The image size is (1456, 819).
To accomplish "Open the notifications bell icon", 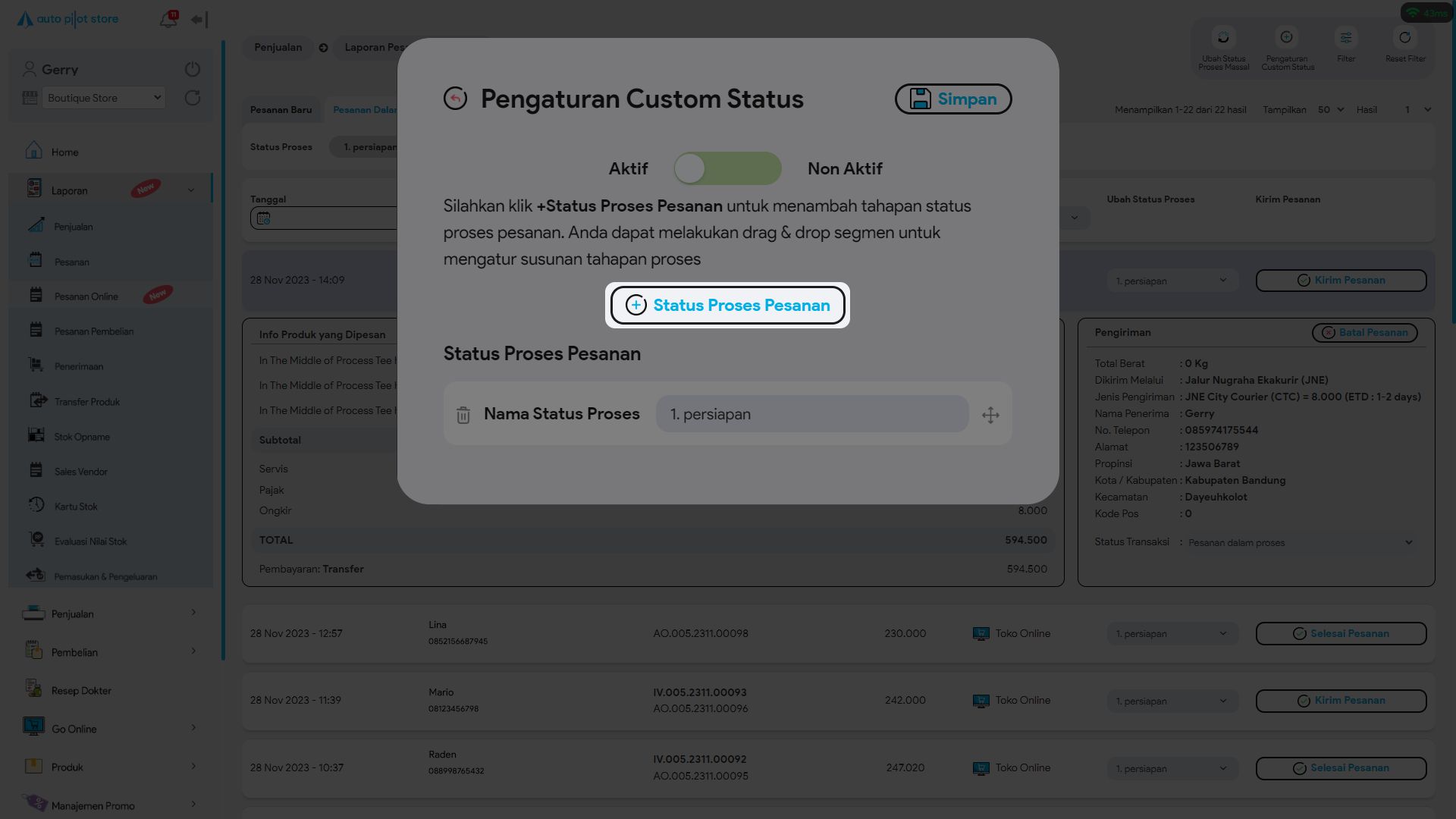I will coord(168,20).
